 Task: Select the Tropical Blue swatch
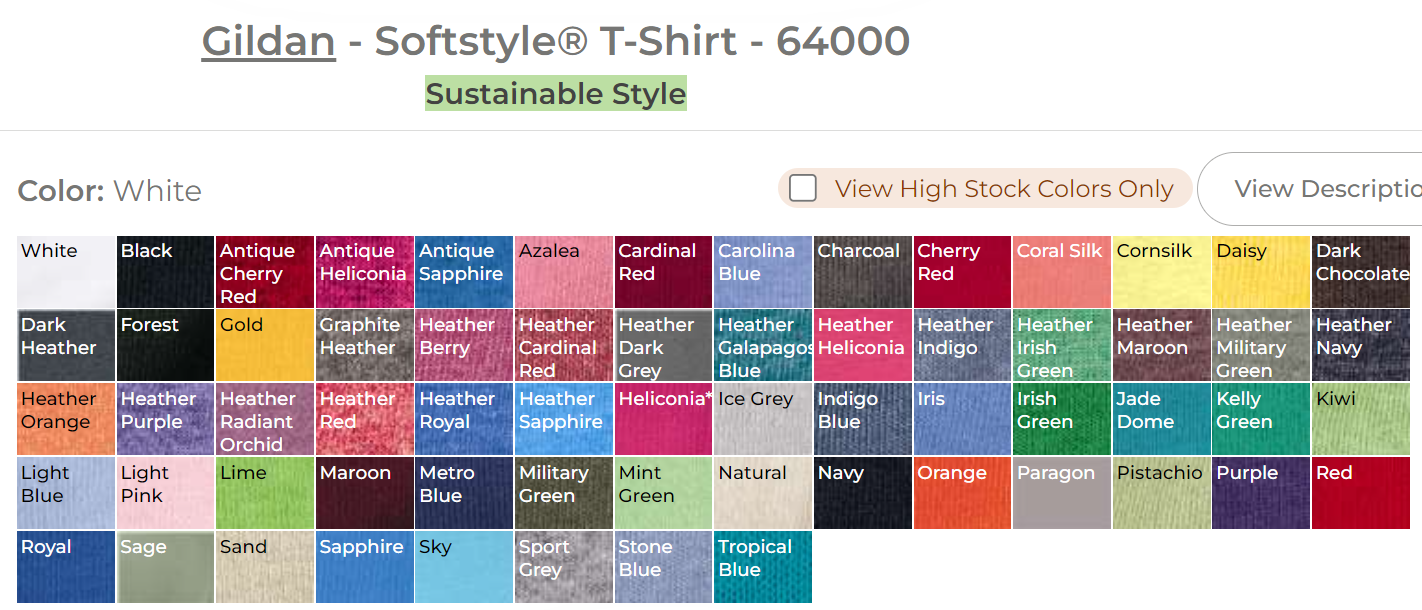pyautogui.click(x=763, y=568)
